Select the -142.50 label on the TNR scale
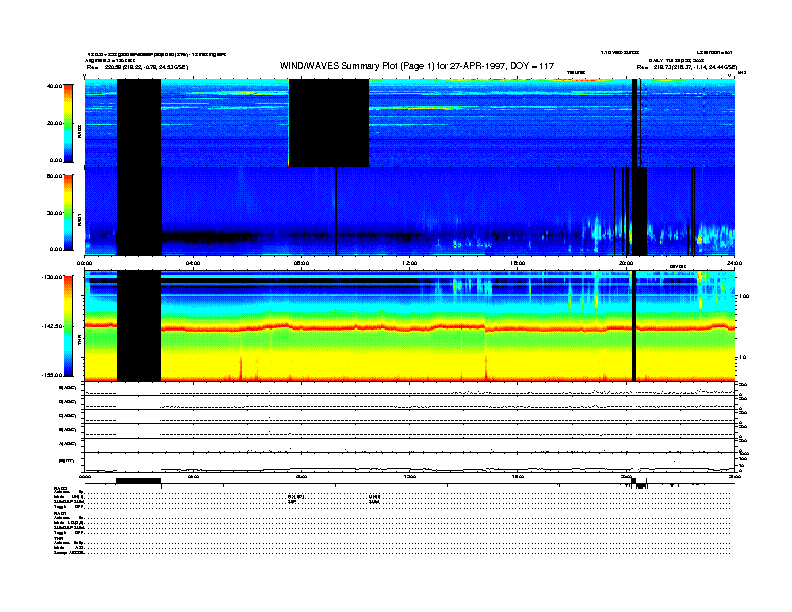Screen dimensions: 792x612 53,326
